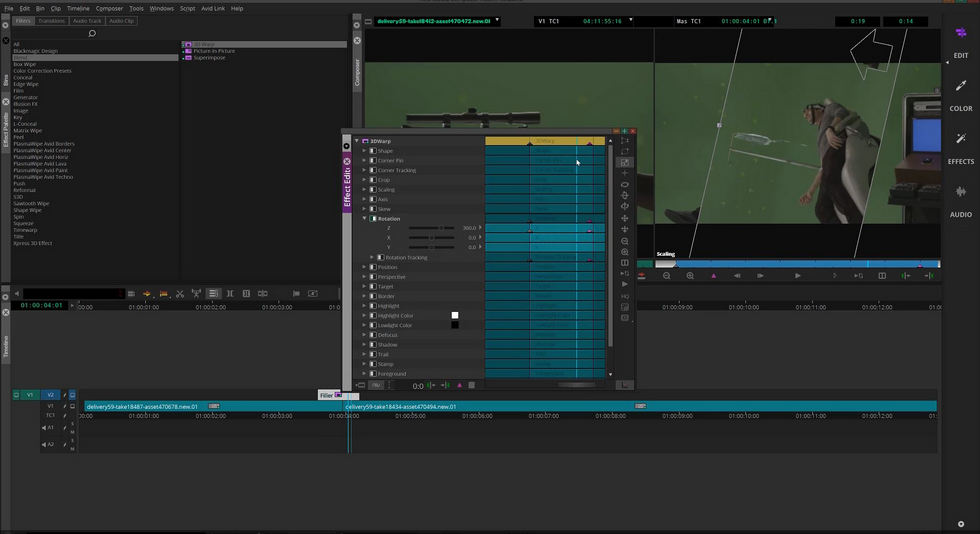
Task: Click the pink add-keyframe triangle in Effect Editor
Action: [459, 385]
